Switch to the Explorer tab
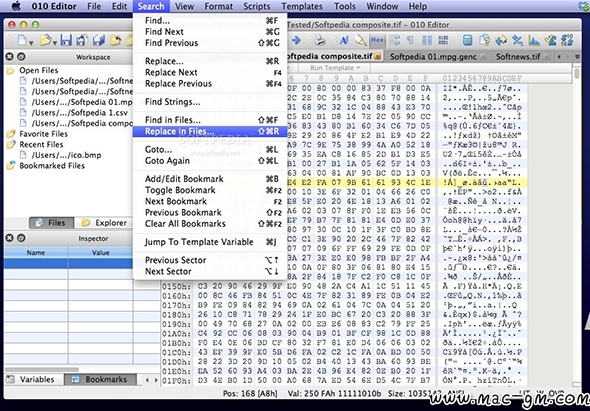The height and width of the screenshot is (411, 590). (x=104, y=223)
